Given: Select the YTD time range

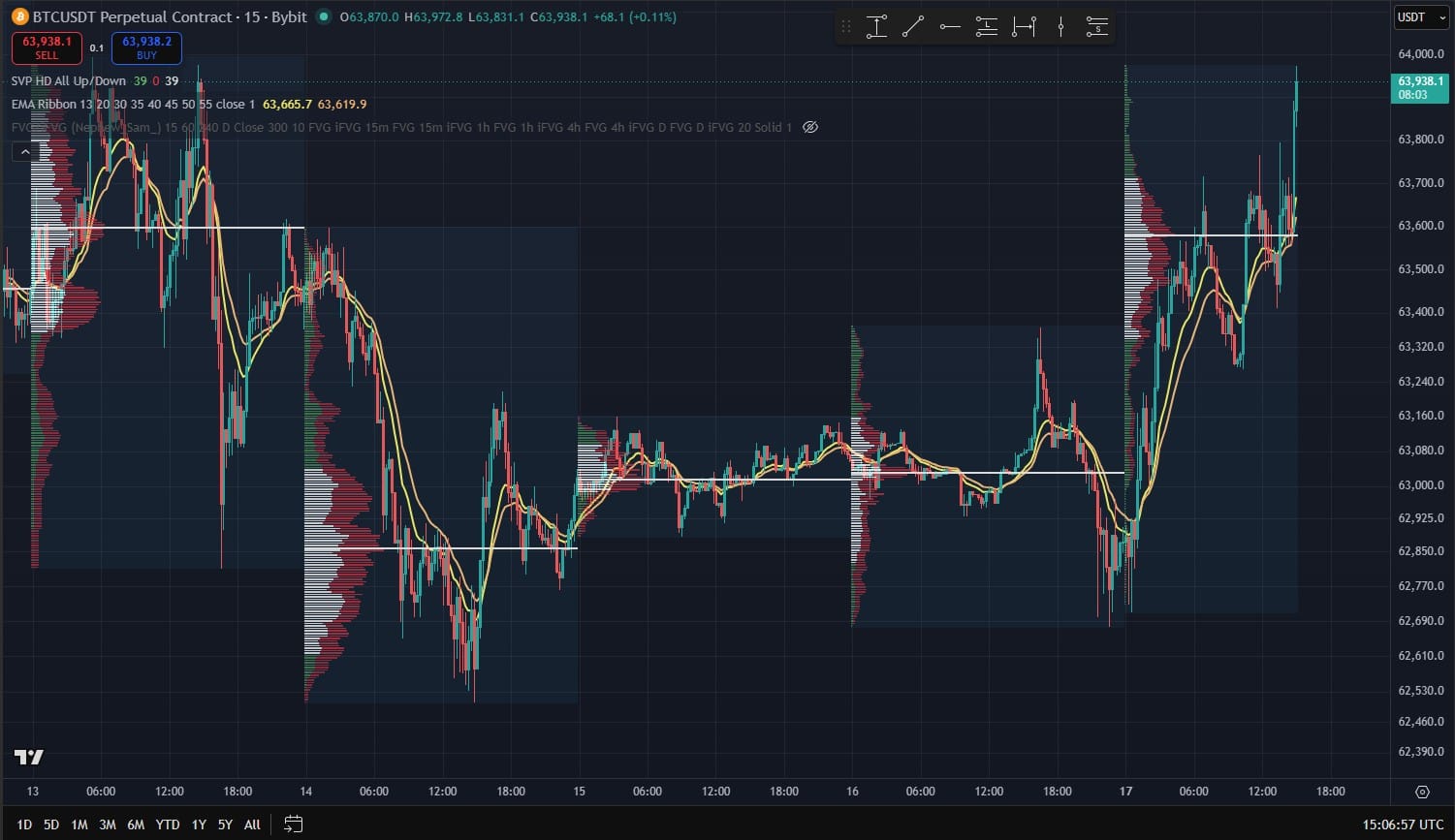Looking at the screenshot, I should point(168,824).
